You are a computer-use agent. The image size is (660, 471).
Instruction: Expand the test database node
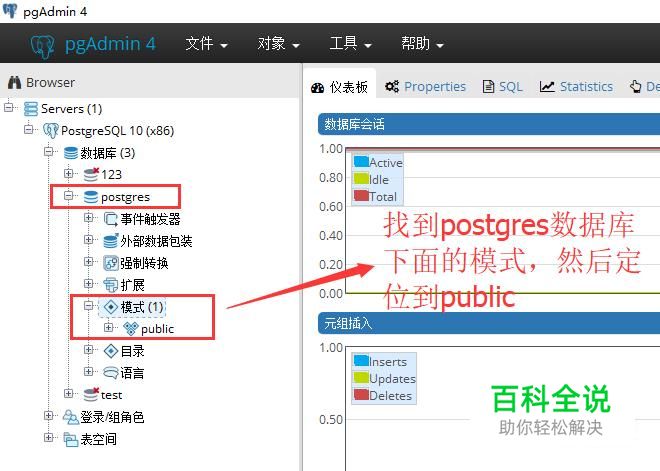(69, 393)
